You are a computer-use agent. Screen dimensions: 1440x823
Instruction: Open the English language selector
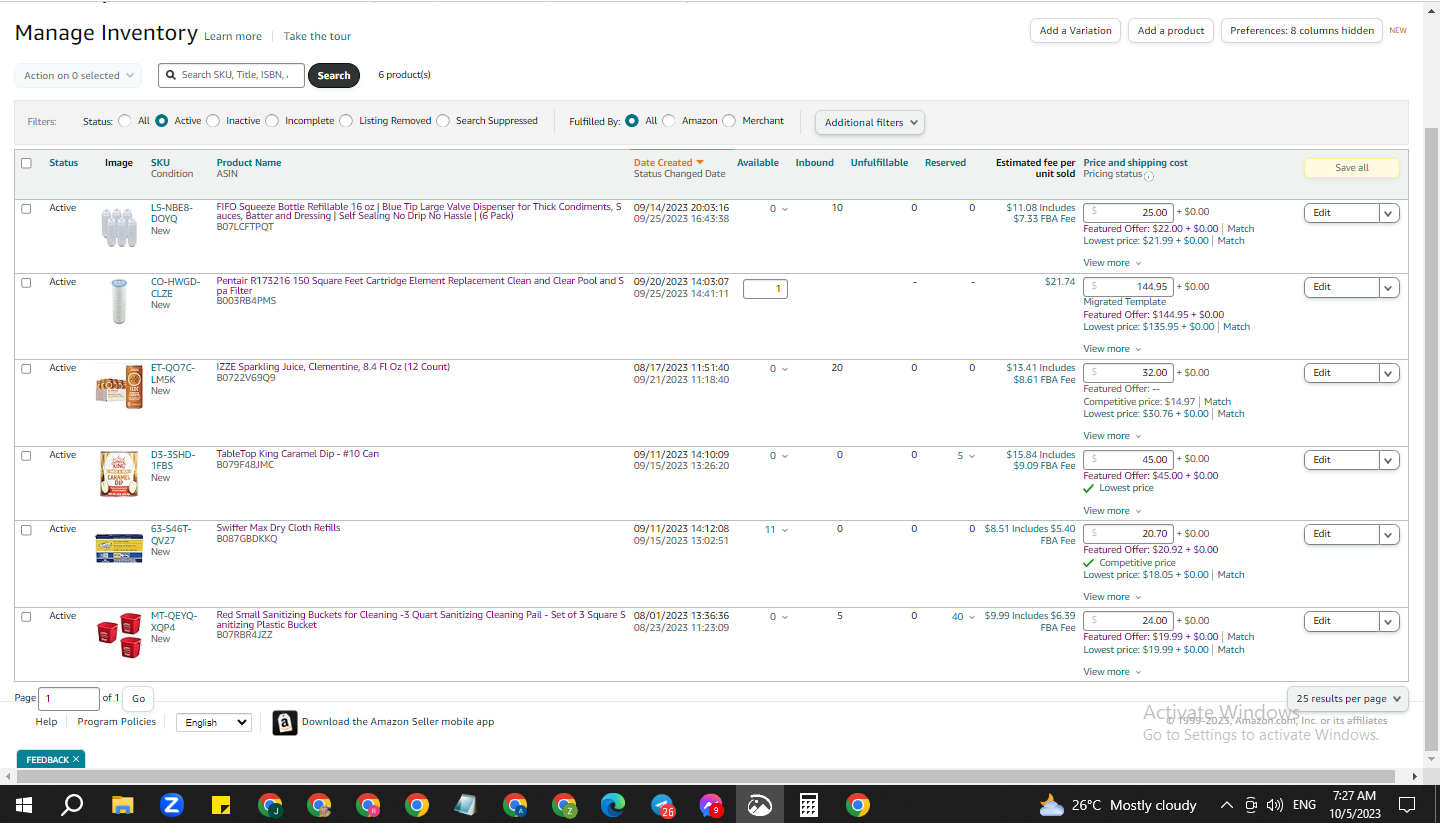214,722
